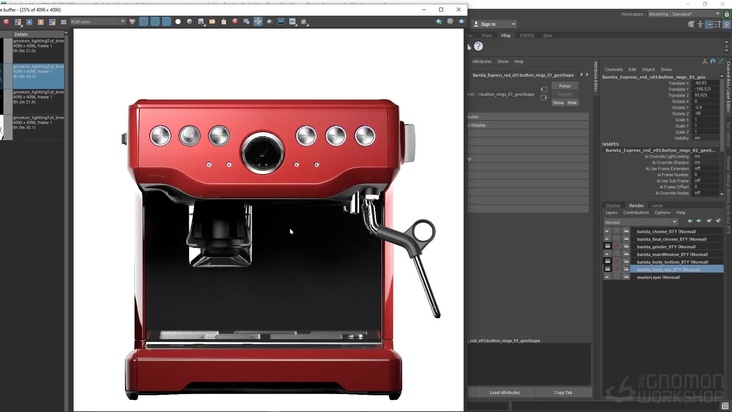Viewport: 732px width, 412px height.
Task: Toggle renderable icon for barista_body_bottom_BTY layer
Action: pos(607,262)
